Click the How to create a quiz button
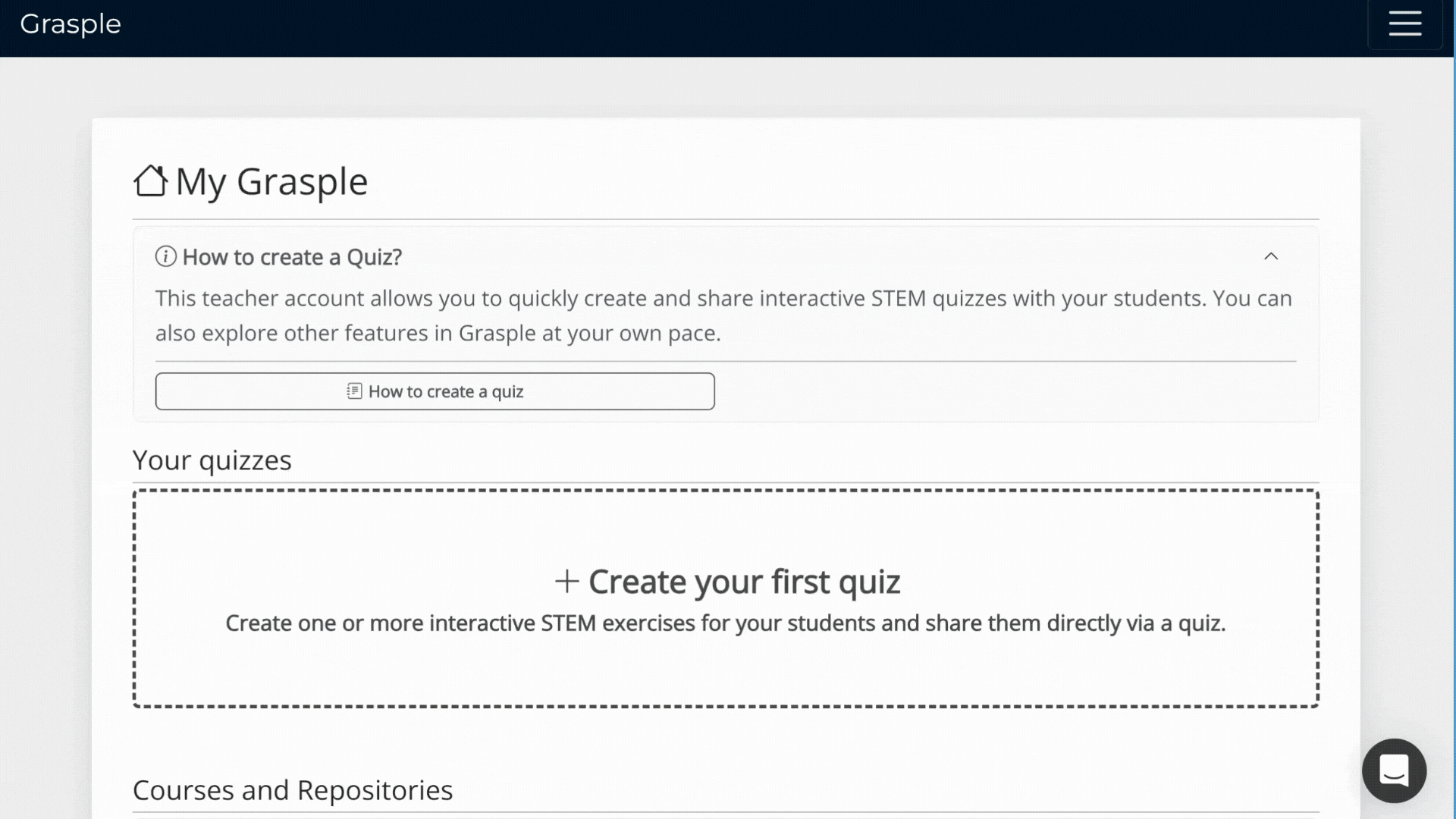Screen dimensions: 1456x819 (435, 391)
